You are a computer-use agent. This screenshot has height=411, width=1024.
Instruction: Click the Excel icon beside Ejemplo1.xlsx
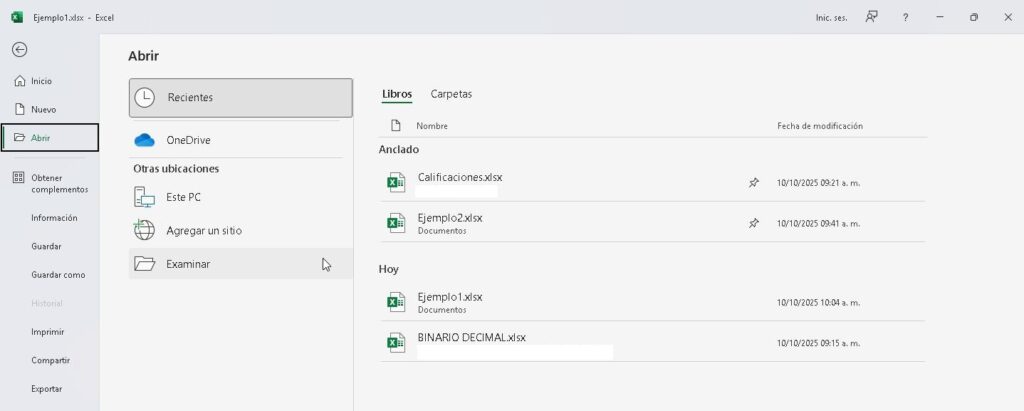coord(396,302)
